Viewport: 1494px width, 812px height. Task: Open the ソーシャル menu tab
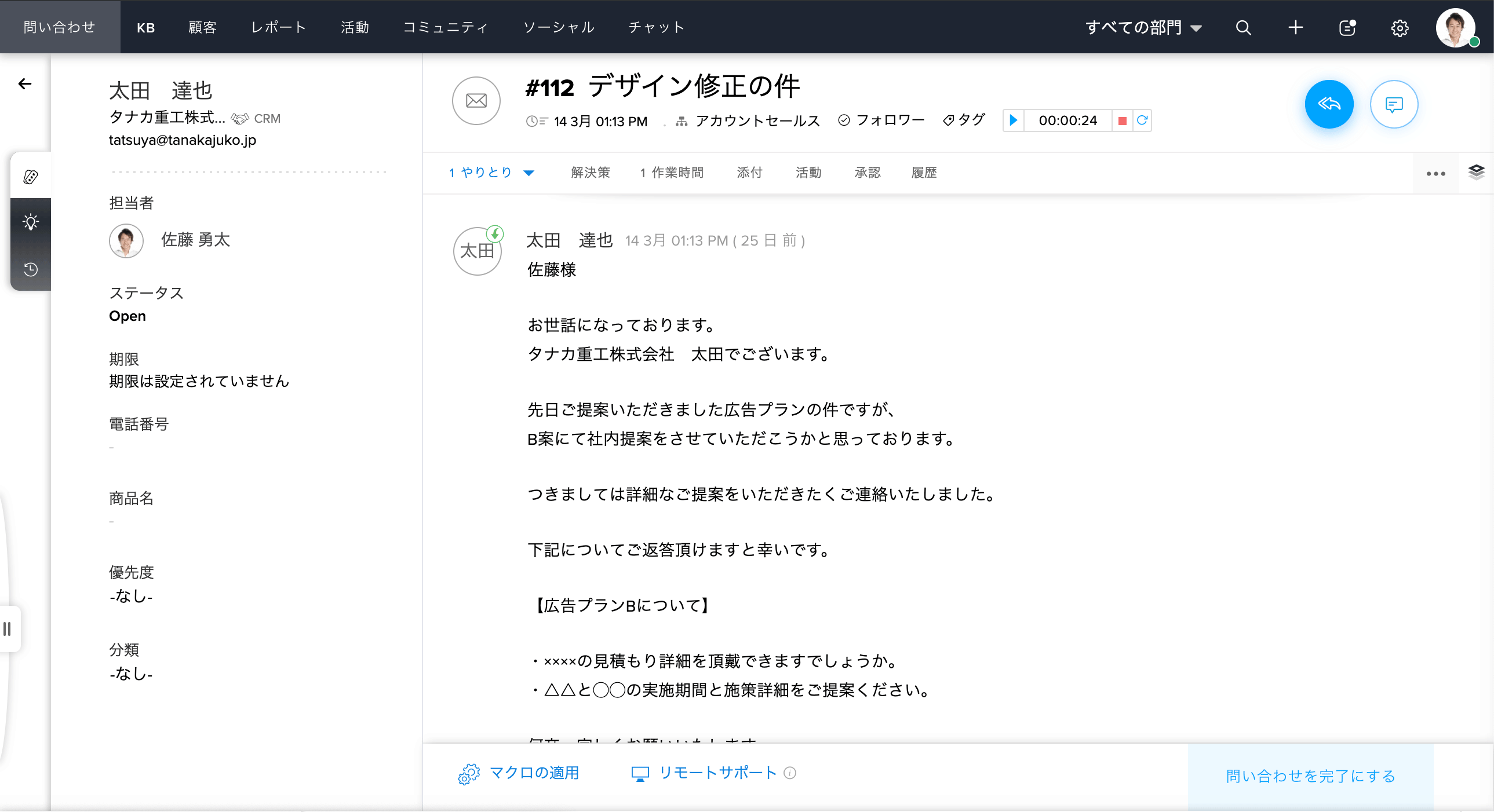559,27
